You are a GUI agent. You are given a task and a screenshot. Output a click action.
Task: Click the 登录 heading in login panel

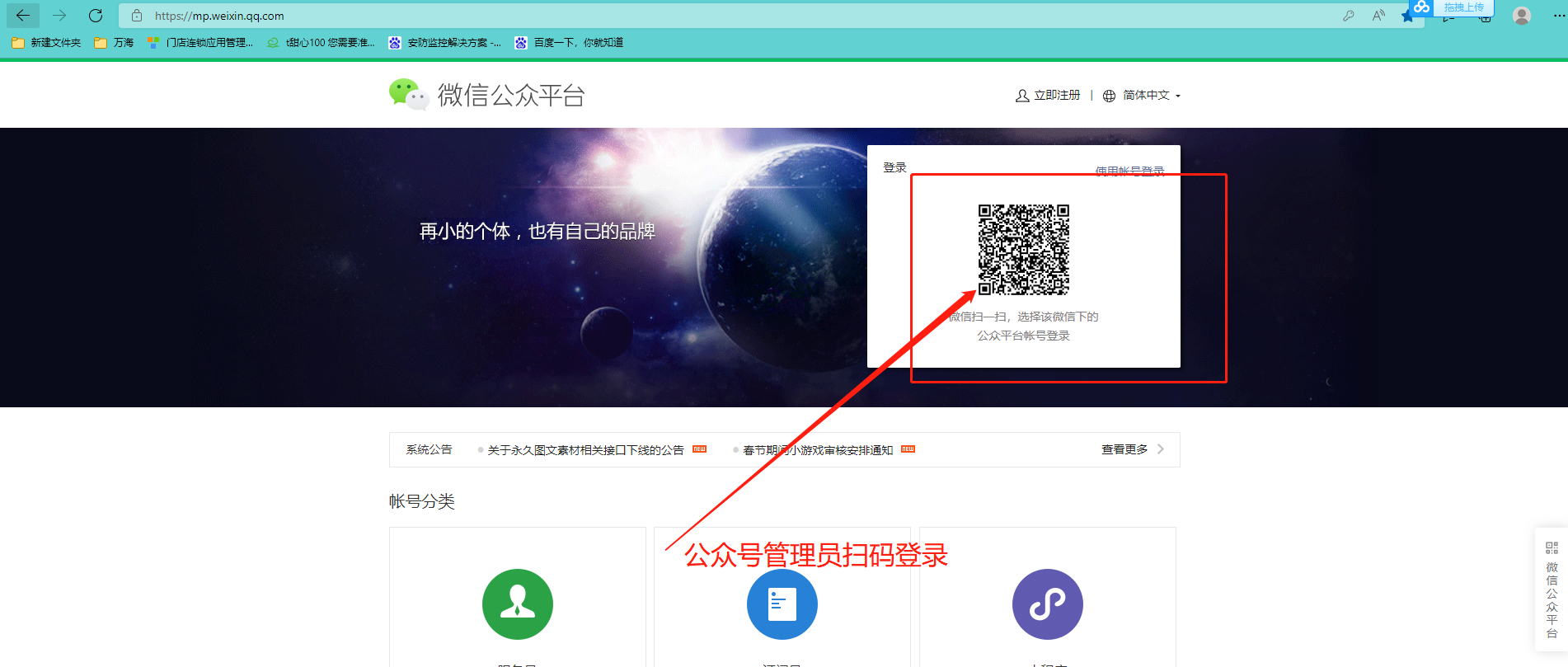click(x=894, y=167)
